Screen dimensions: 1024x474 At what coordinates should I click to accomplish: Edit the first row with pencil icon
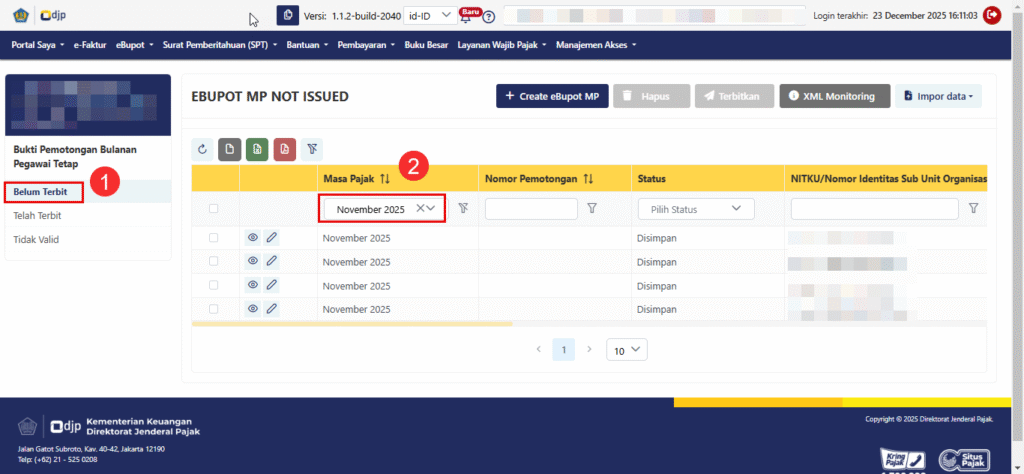point(271,238)
